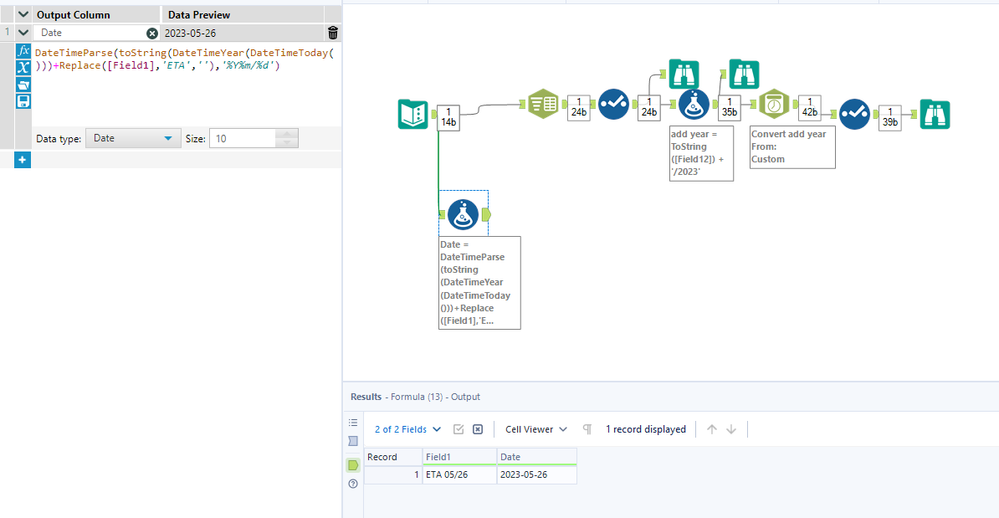This screenshot has width=999, height=518.
Task: Collapse the Date expression row chevron
Action: pyautogui.click(x=23, y=32)
